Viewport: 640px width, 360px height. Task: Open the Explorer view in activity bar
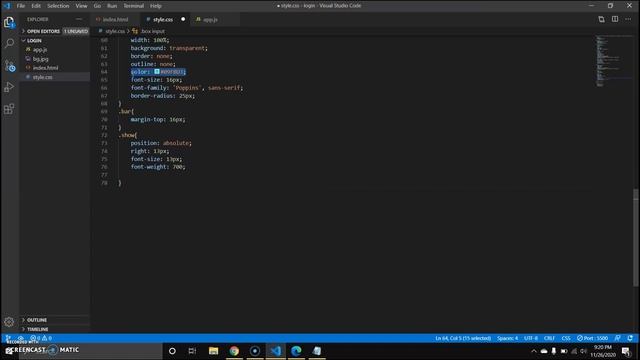click(9, 22)
